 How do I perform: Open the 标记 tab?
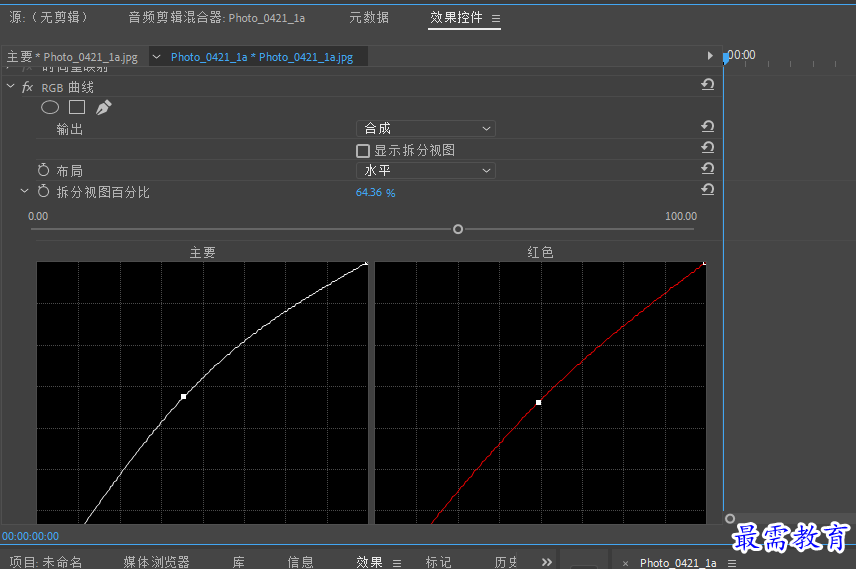[438, 562]
